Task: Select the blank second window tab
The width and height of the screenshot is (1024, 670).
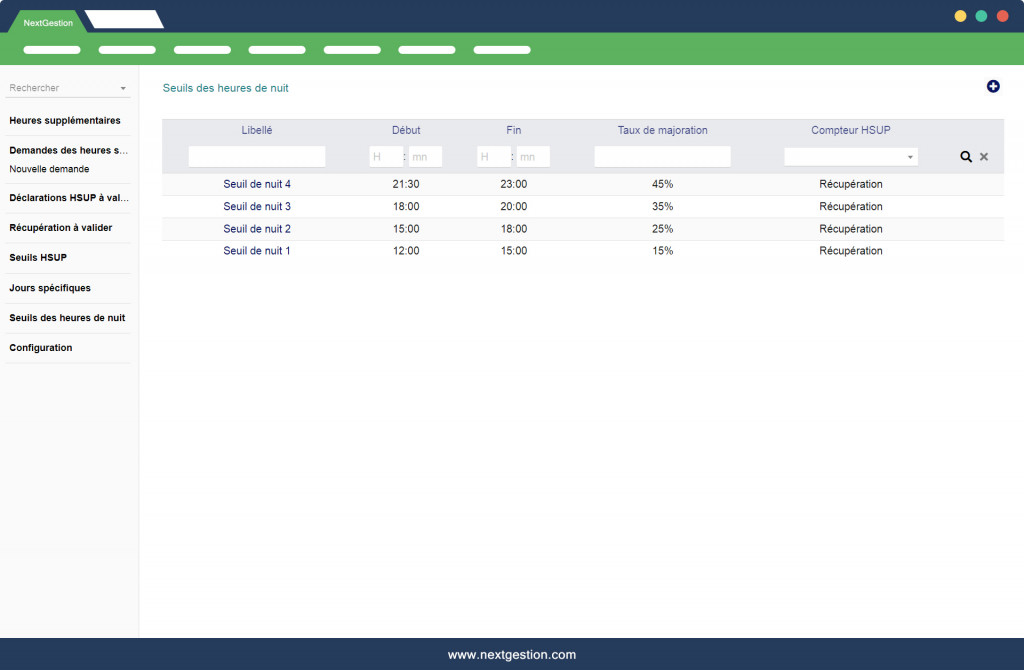Action: point(124,20)
